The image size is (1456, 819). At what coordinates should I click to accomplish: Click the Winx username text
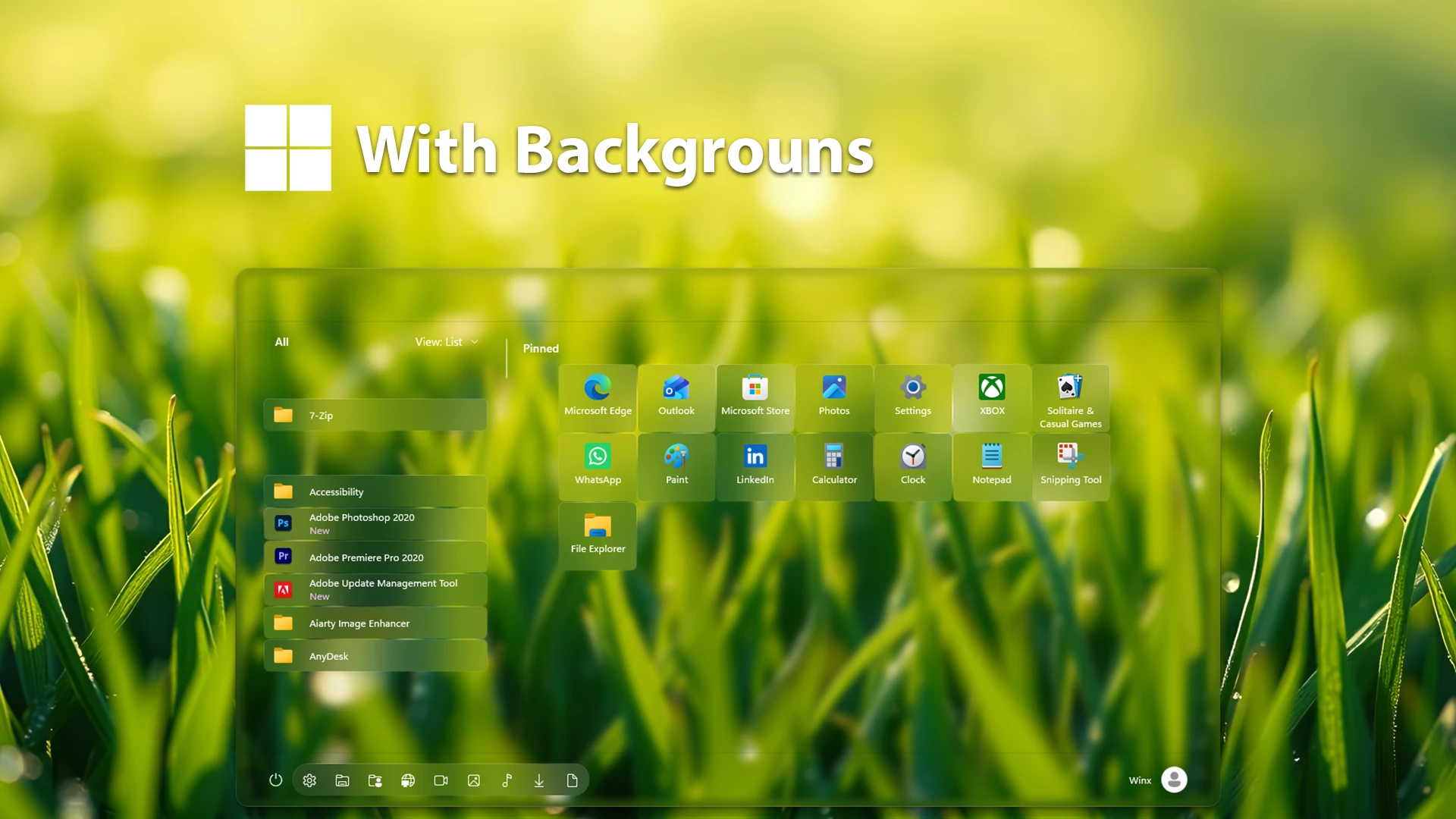1140,780
